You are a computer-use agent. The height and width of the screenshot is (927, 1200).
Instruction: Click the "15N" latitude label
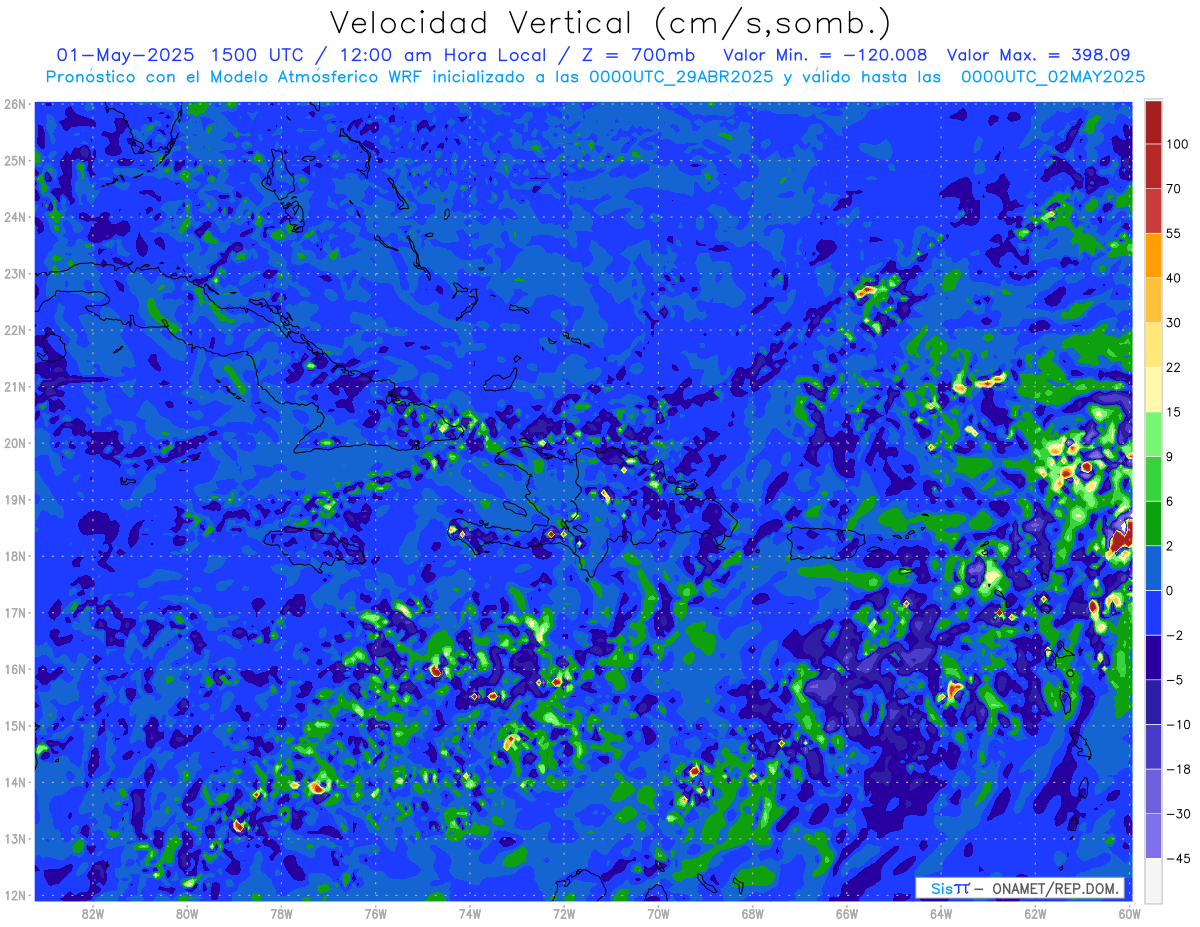pyautogui.click(x=14, y=725)
